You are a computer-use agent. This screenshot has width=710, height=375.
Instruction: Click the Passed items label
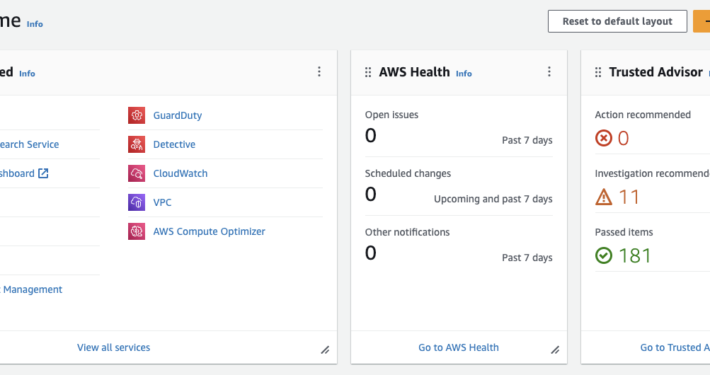click(624, 232)
